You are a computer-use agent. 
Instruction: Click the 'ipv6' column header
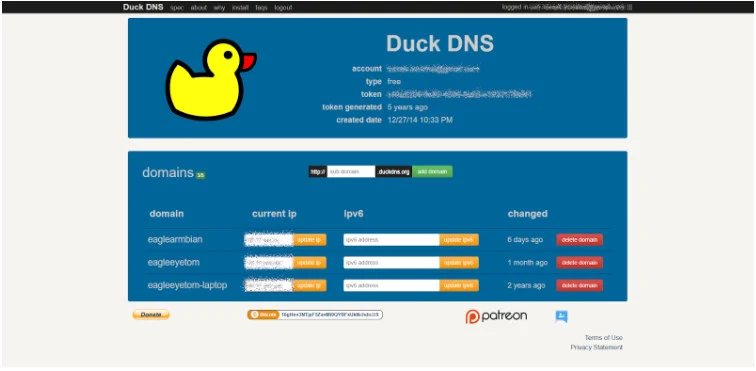pos(353,214)
